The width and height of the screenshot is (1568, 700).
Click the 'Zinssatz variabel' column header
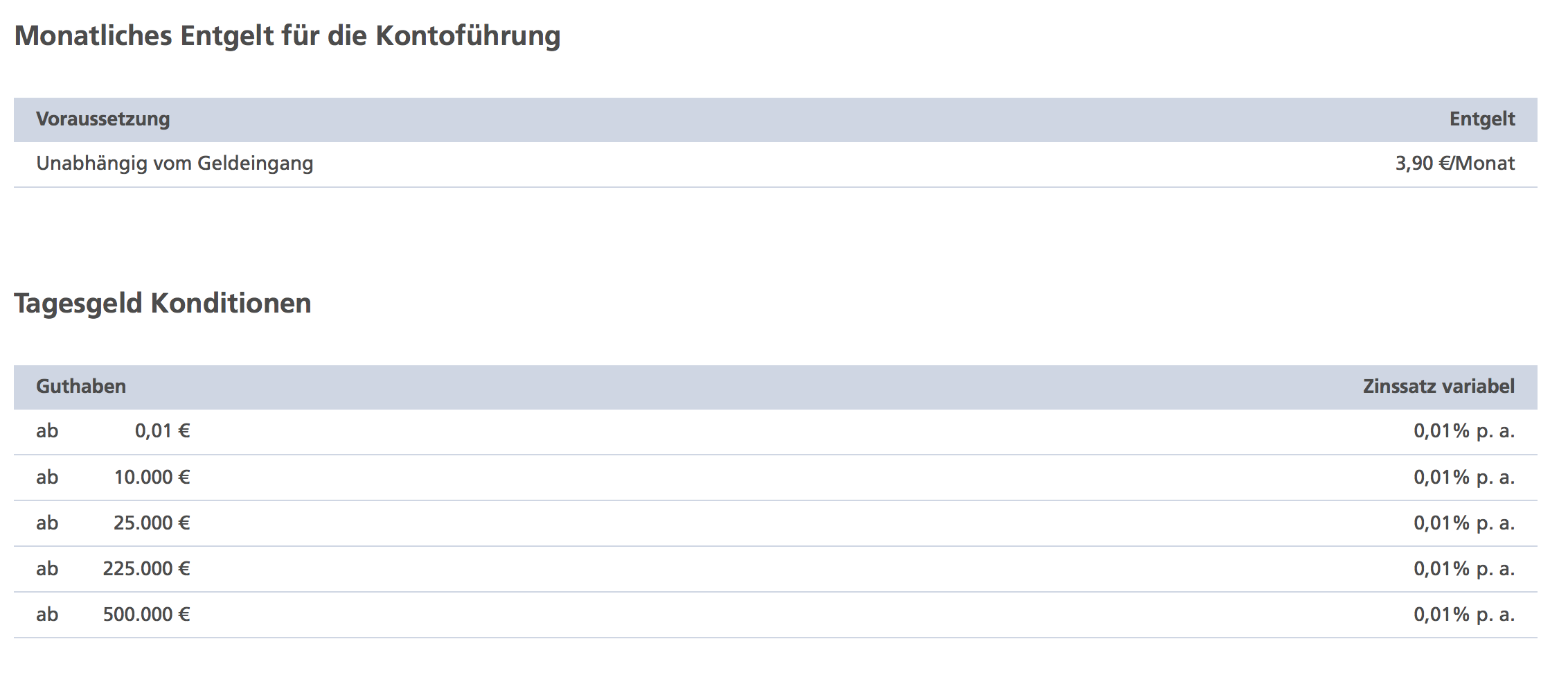pos(1438,387)
